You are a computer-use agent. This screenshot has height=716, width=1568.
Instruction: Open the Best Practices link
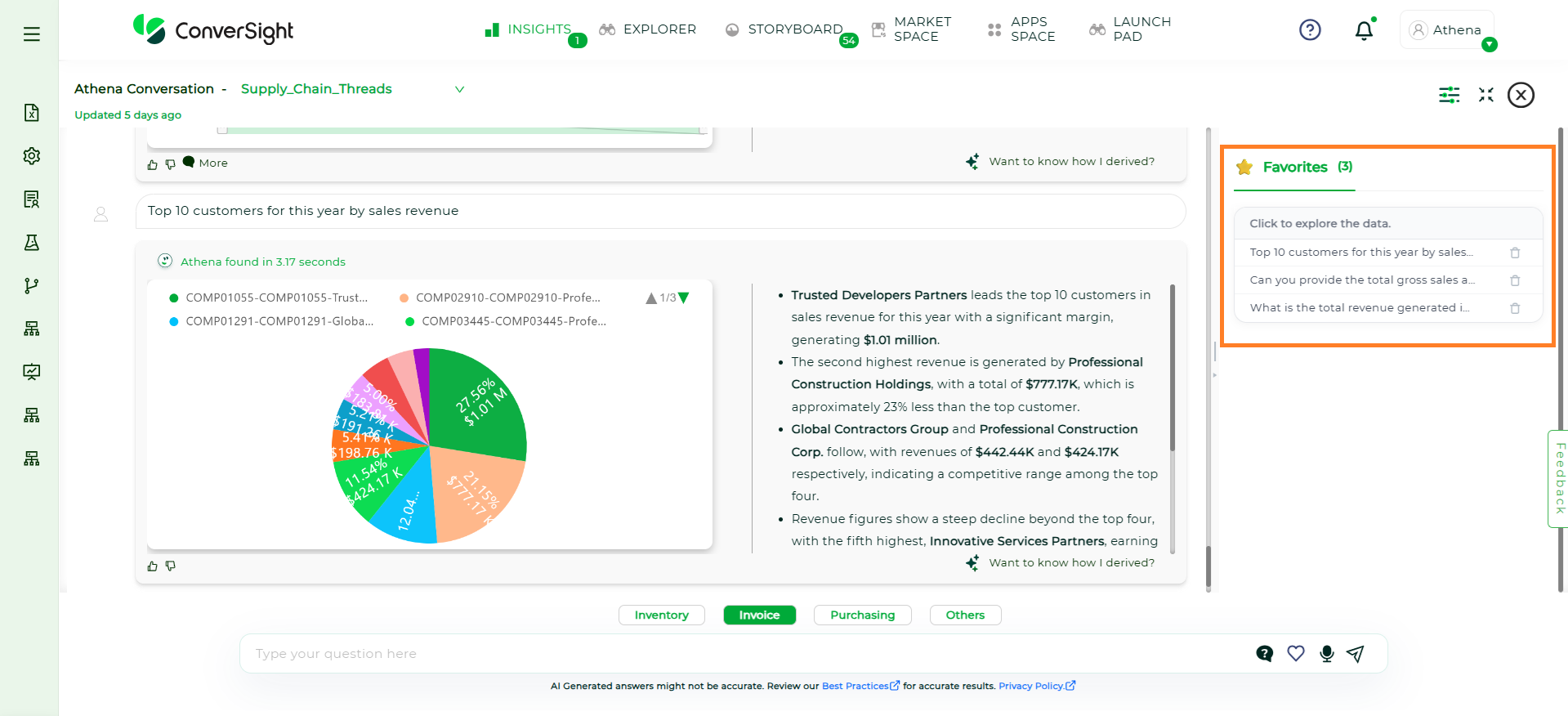point(860,687)
